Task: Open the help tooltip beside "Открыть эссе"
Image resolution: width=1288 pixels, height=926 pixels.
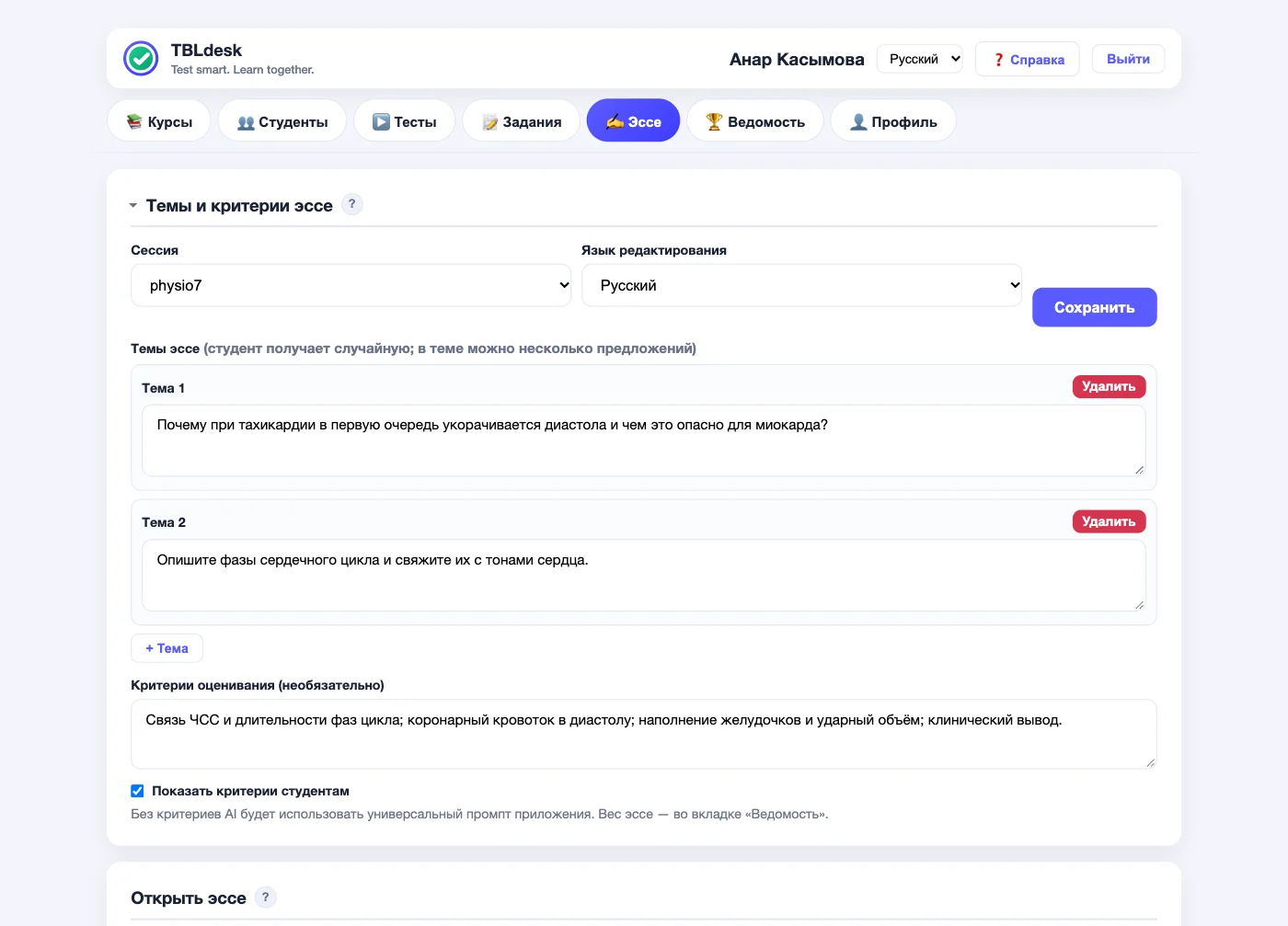Action: tap(265, 897)
